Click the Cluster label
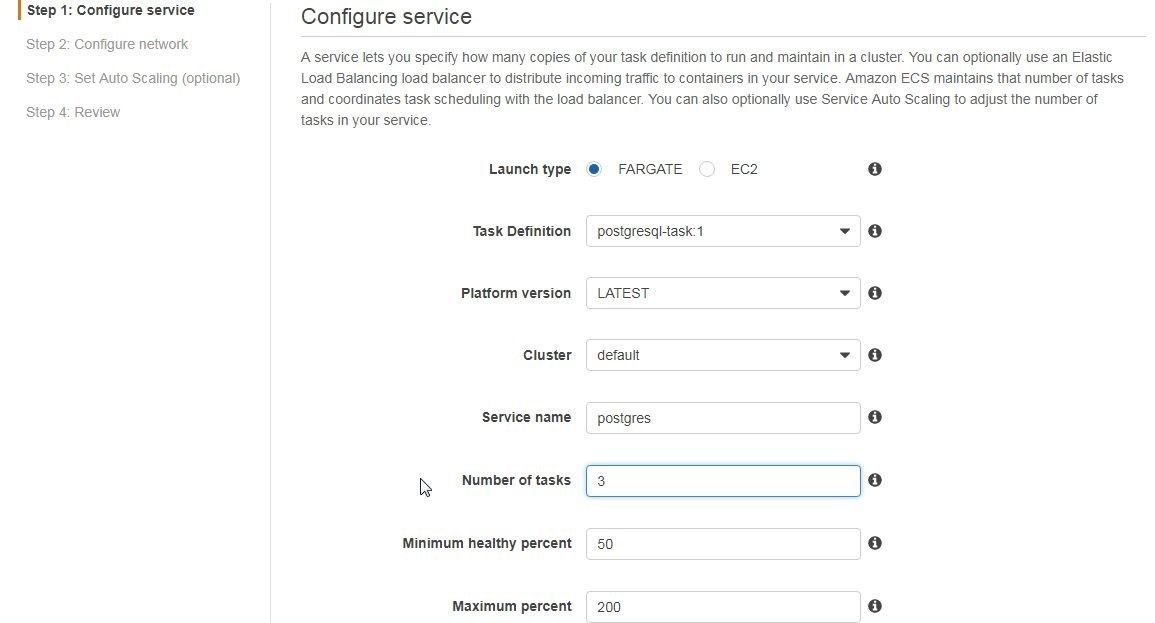Viewport: 1155px width, 623px height. pos(547,355)
